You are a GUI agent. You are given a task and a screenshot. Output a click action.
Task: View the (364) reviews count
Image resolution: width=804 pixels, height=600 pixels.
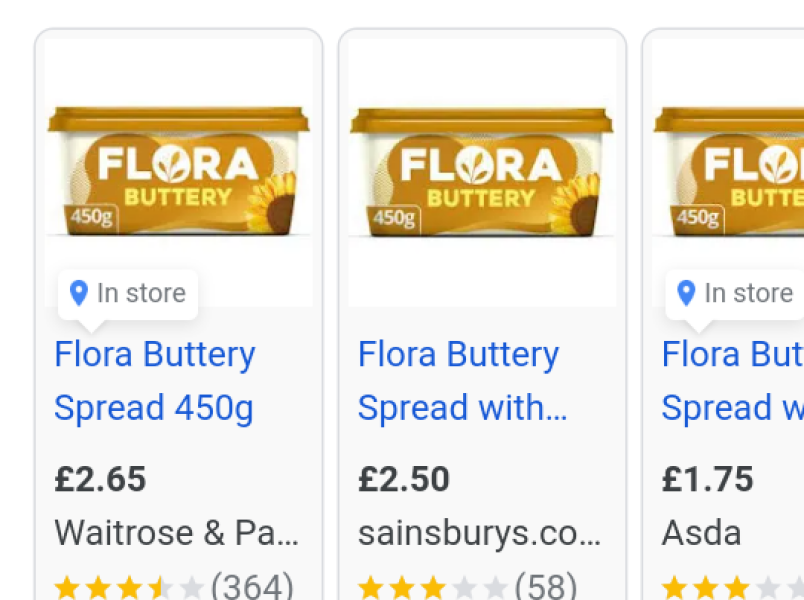point(252,587)
